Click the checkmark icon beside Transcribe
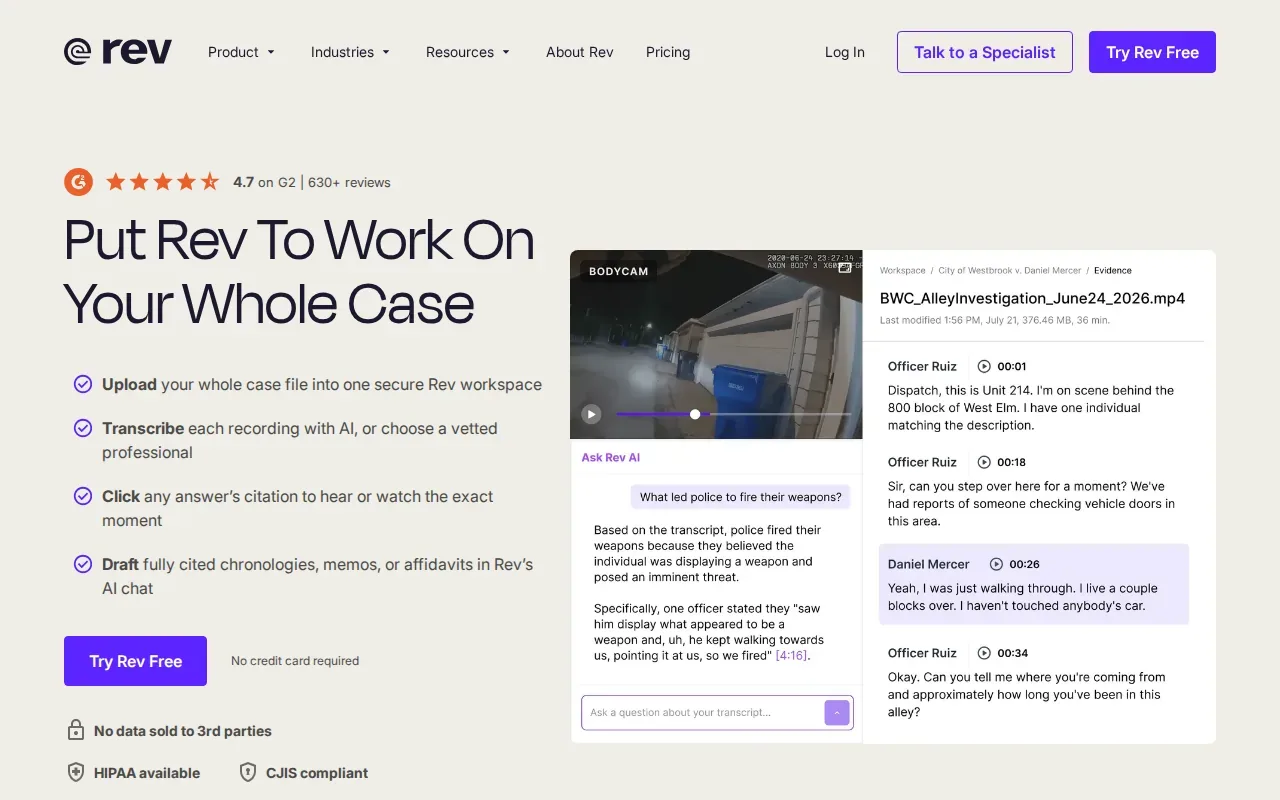The height and width of the screenshot is (800, 1280). pos(83,428)
